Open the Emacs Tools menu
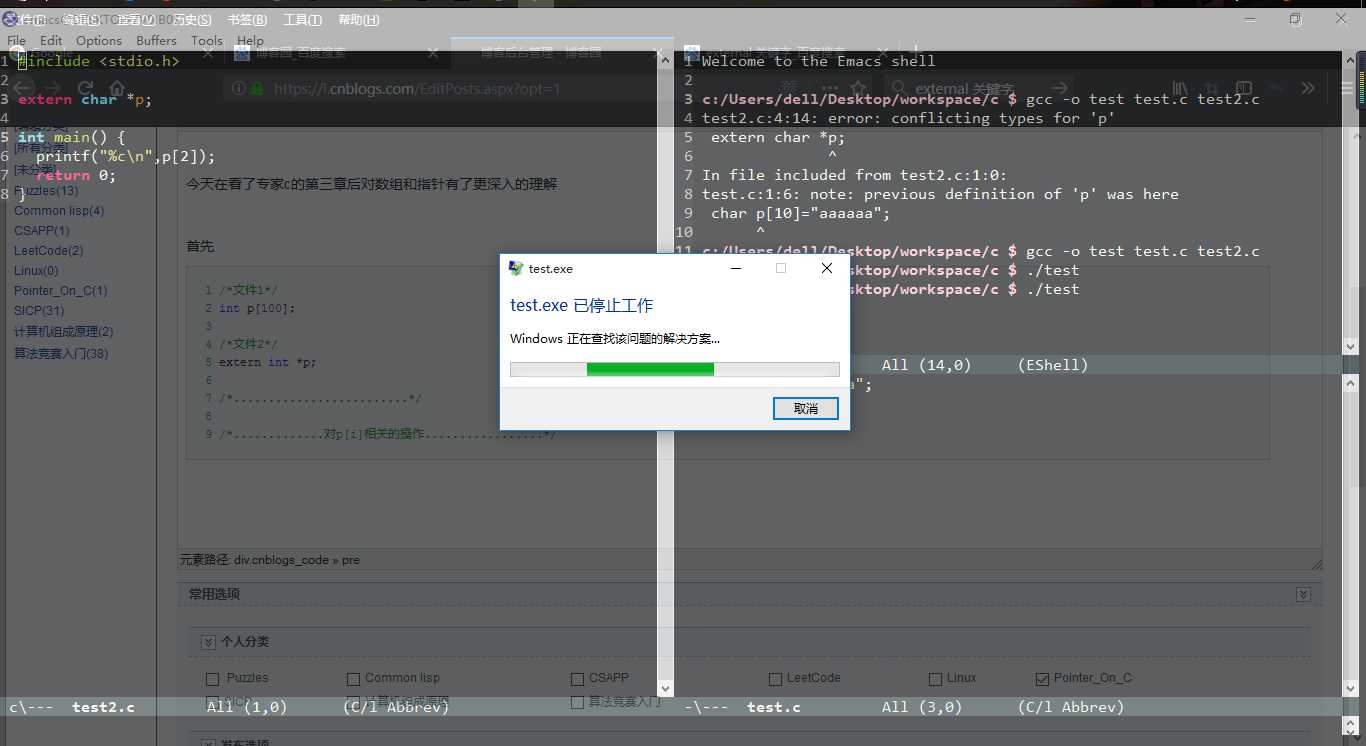The image size is (1366, 746). (207, 41)
